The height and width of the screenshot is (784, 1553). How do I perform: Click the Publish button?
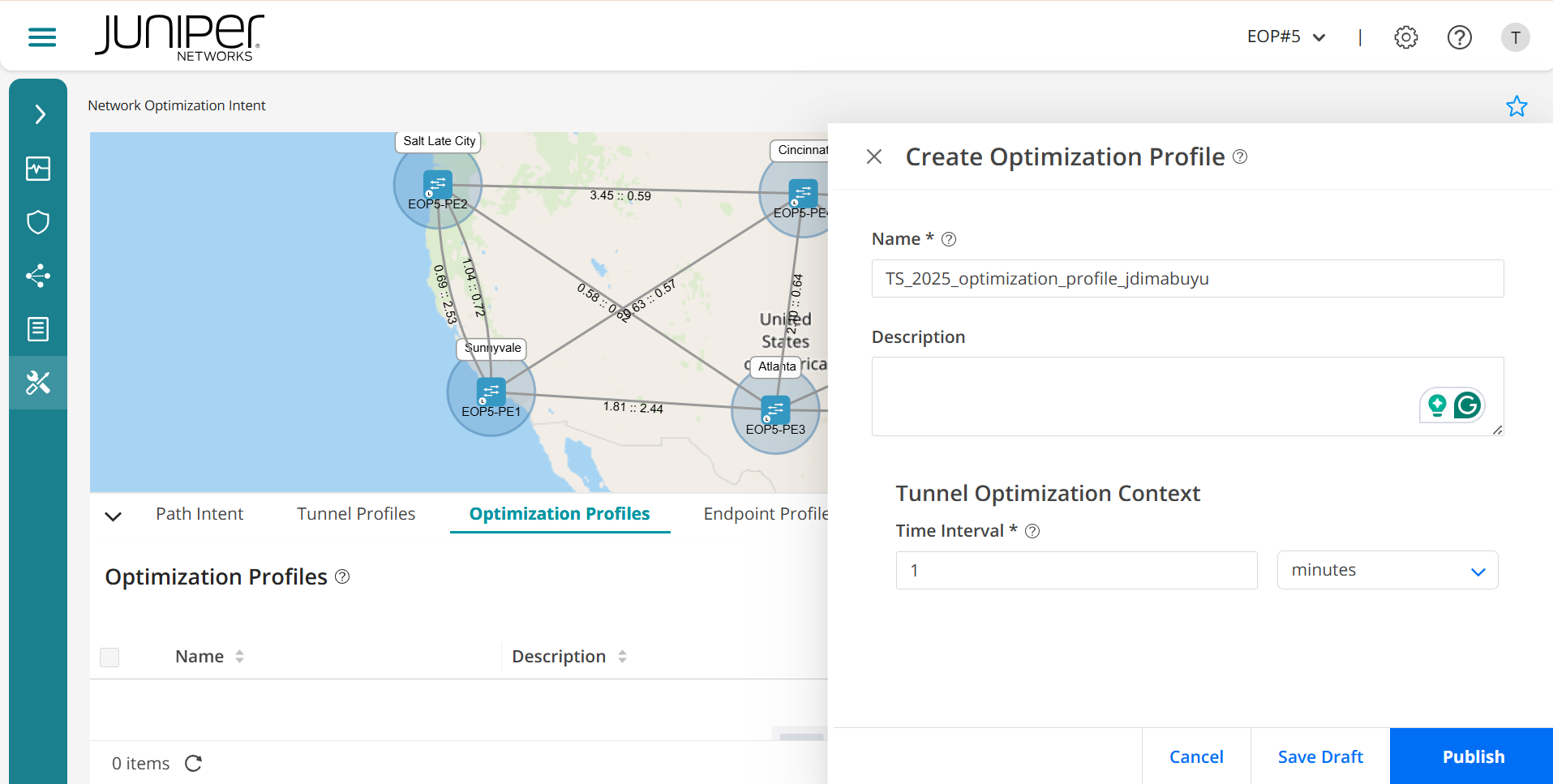click(1473, 756)
